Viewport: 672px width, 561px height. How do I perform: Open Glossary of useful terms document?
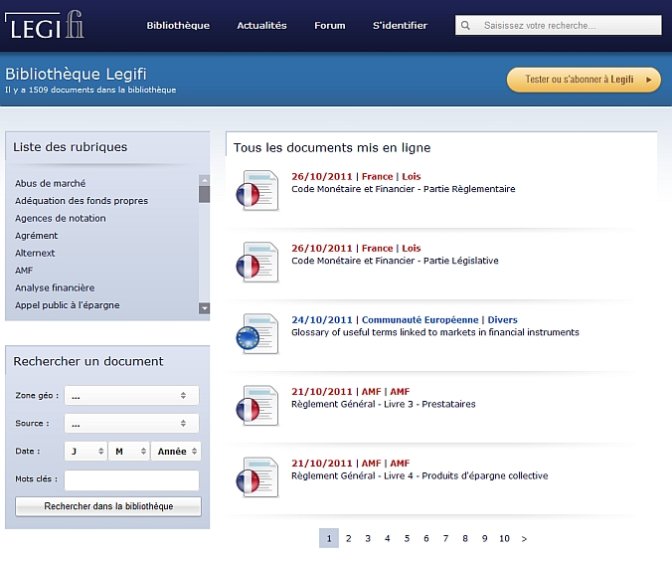(x=435, y=332)
